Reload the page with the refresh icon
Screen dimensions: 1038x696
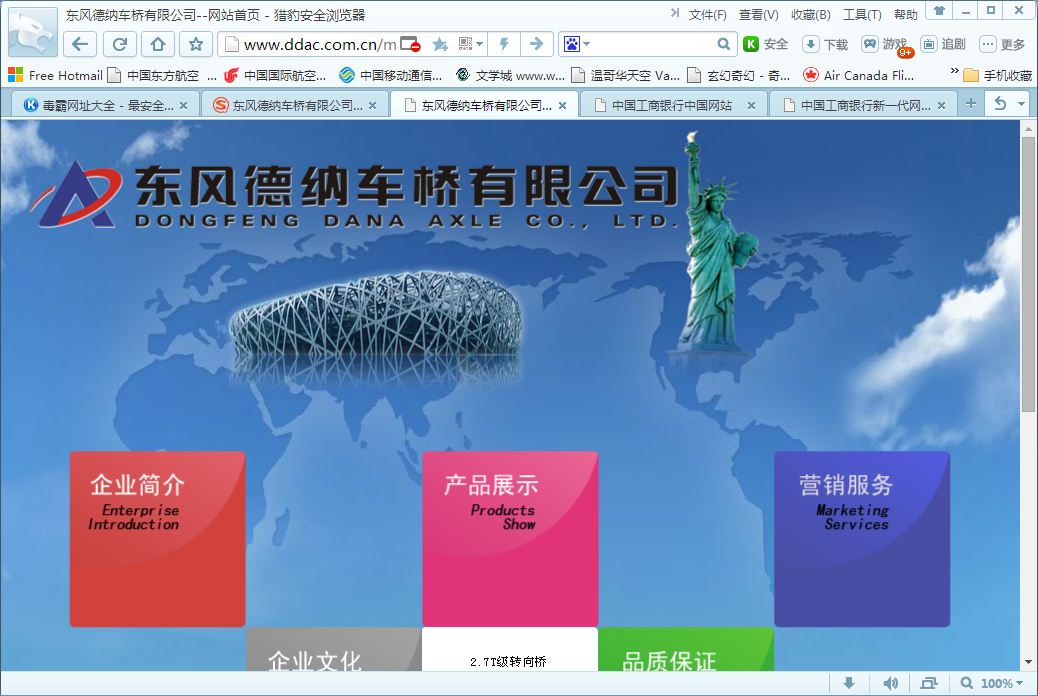pos(119,44)
